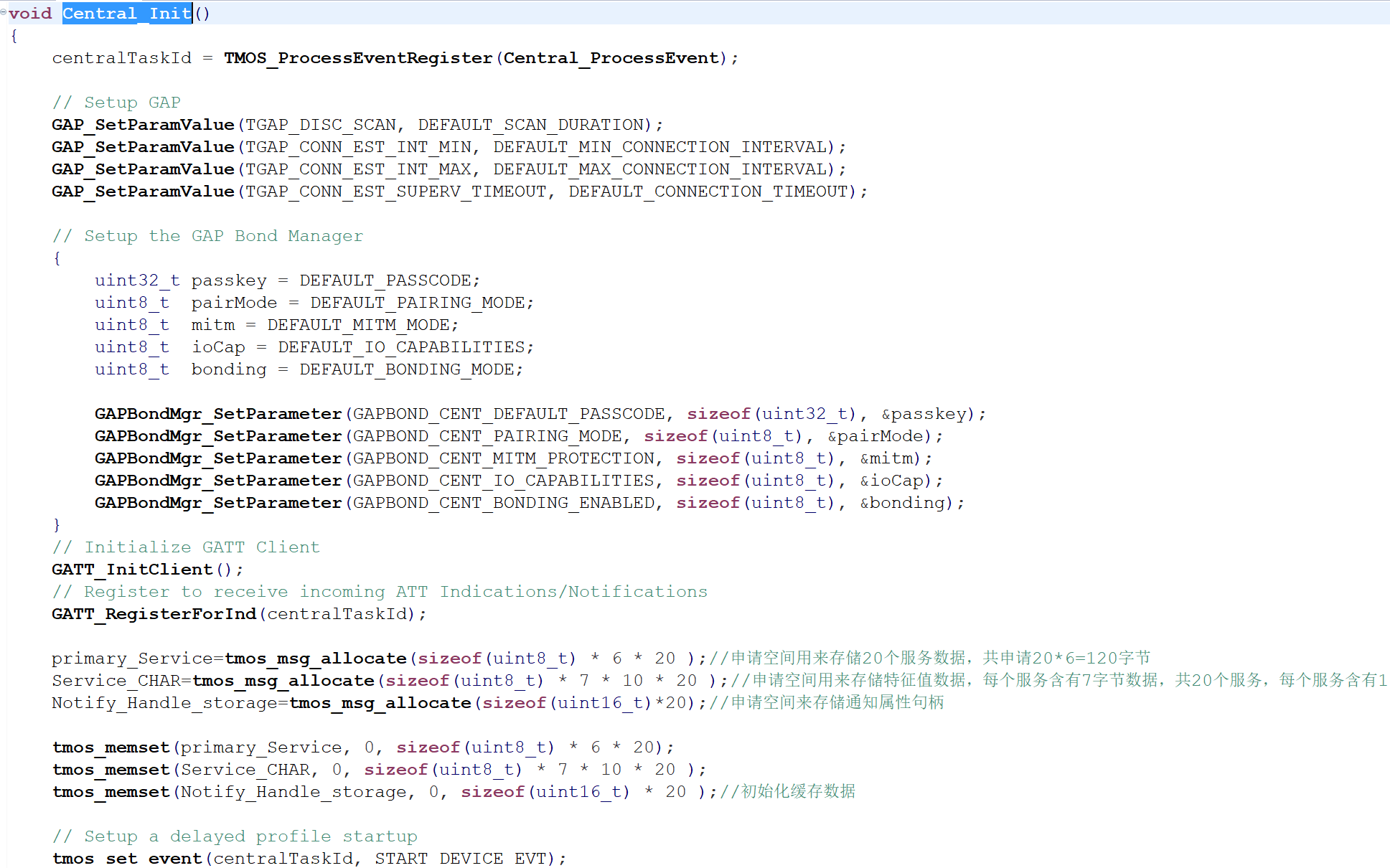
Task: Click GAPBOND_CENT_MITM_PROTECTION identifier
Action: point(503,458)
